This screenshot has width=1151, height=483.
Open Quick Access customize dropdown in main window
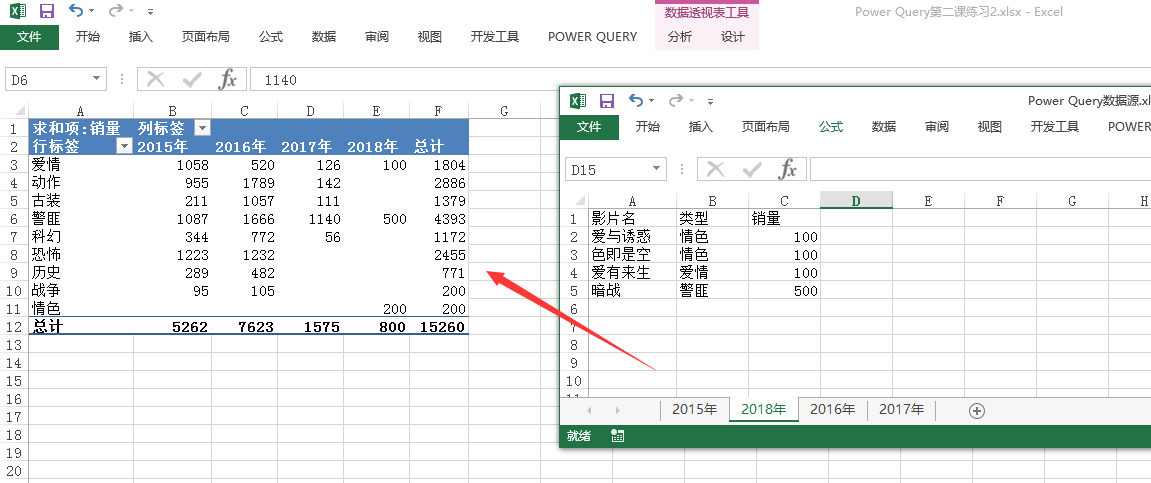pyautogui.click(x=150, y=12)
